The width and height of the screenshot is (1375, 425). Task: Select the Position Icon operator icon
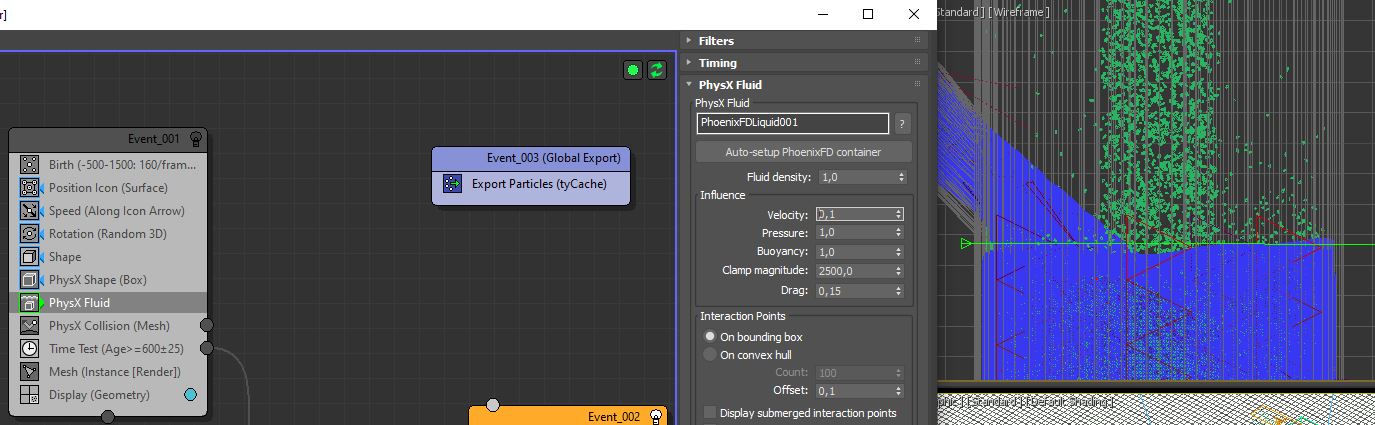tap(30, 188)
